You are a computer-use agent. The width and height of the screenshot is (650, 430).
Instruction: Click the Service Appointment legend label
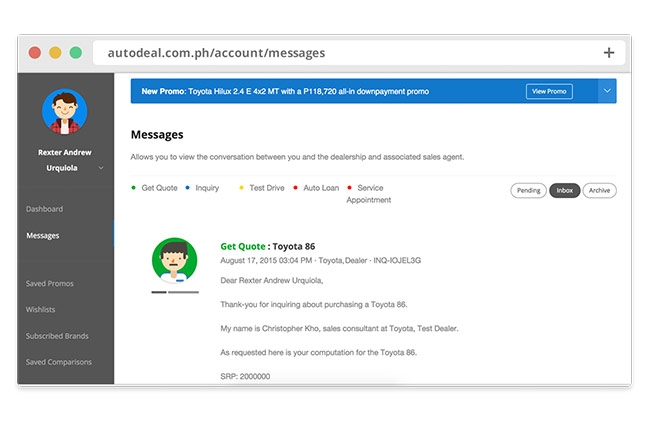[369, 194]
